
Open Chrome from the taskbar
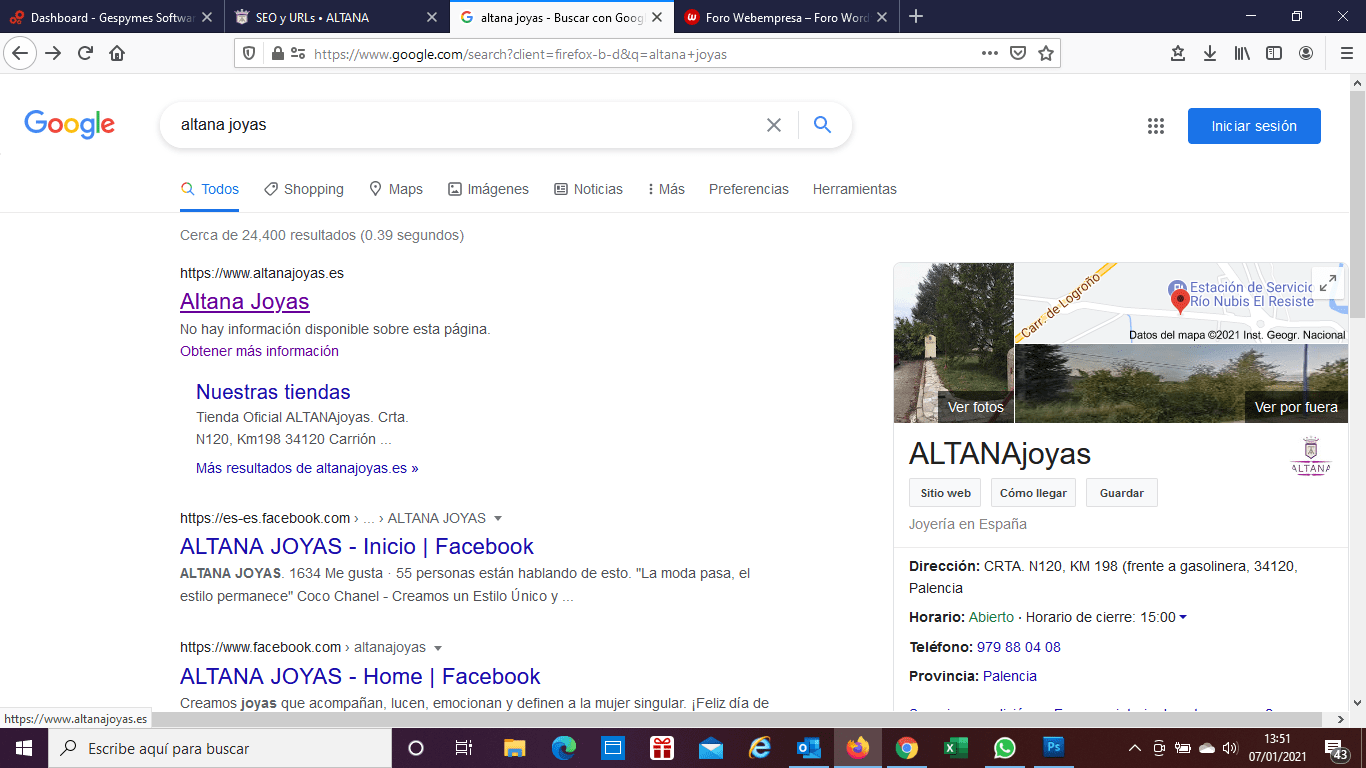click(906, 748)
